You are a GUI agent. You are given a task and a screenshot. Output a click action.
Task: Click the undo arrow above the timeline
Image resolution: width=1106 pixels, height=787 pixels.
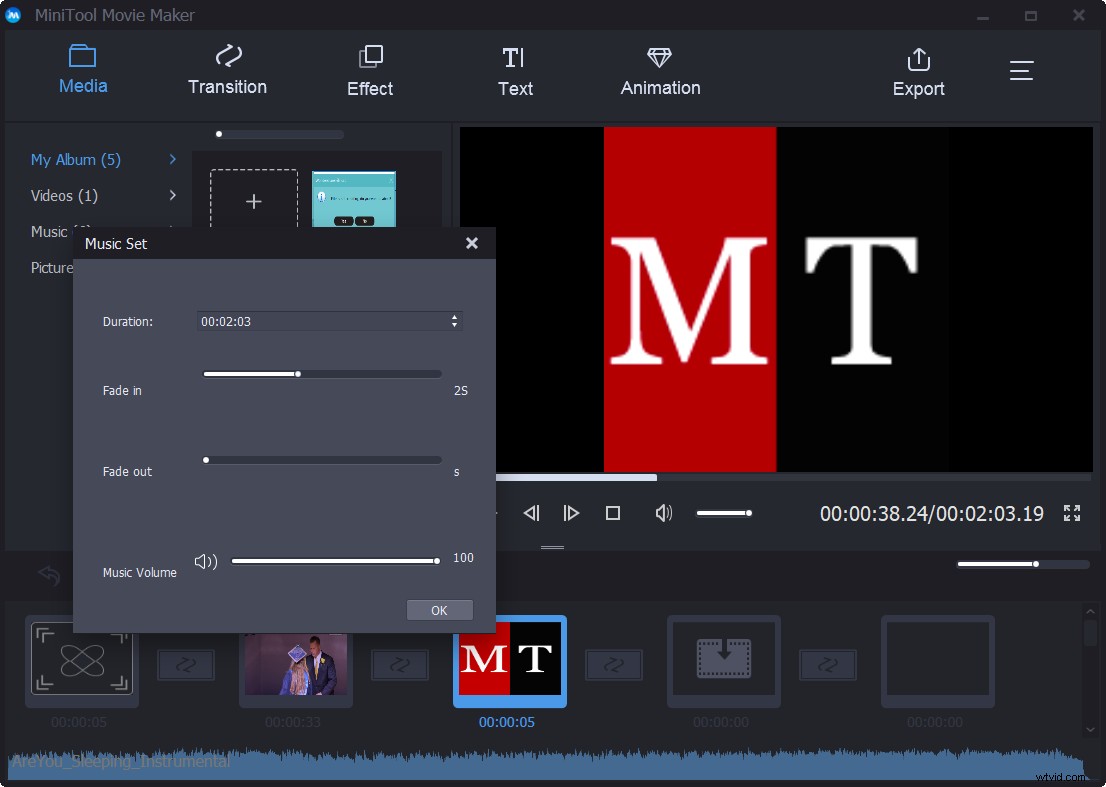(x=47, y=575)
